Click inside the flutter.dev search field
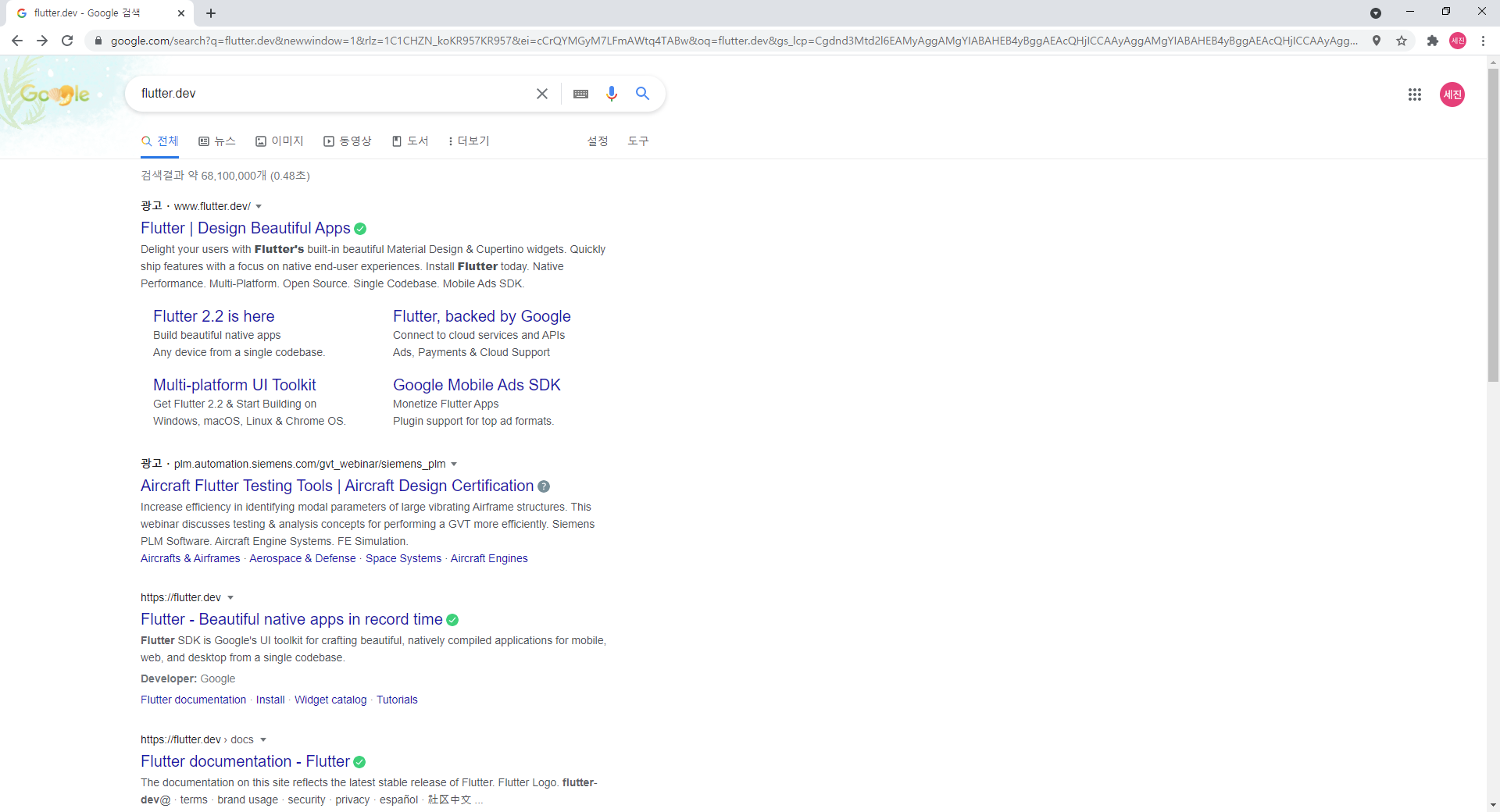The width and height of the screenshot is (1500, 812). click(x=332, y=94)
